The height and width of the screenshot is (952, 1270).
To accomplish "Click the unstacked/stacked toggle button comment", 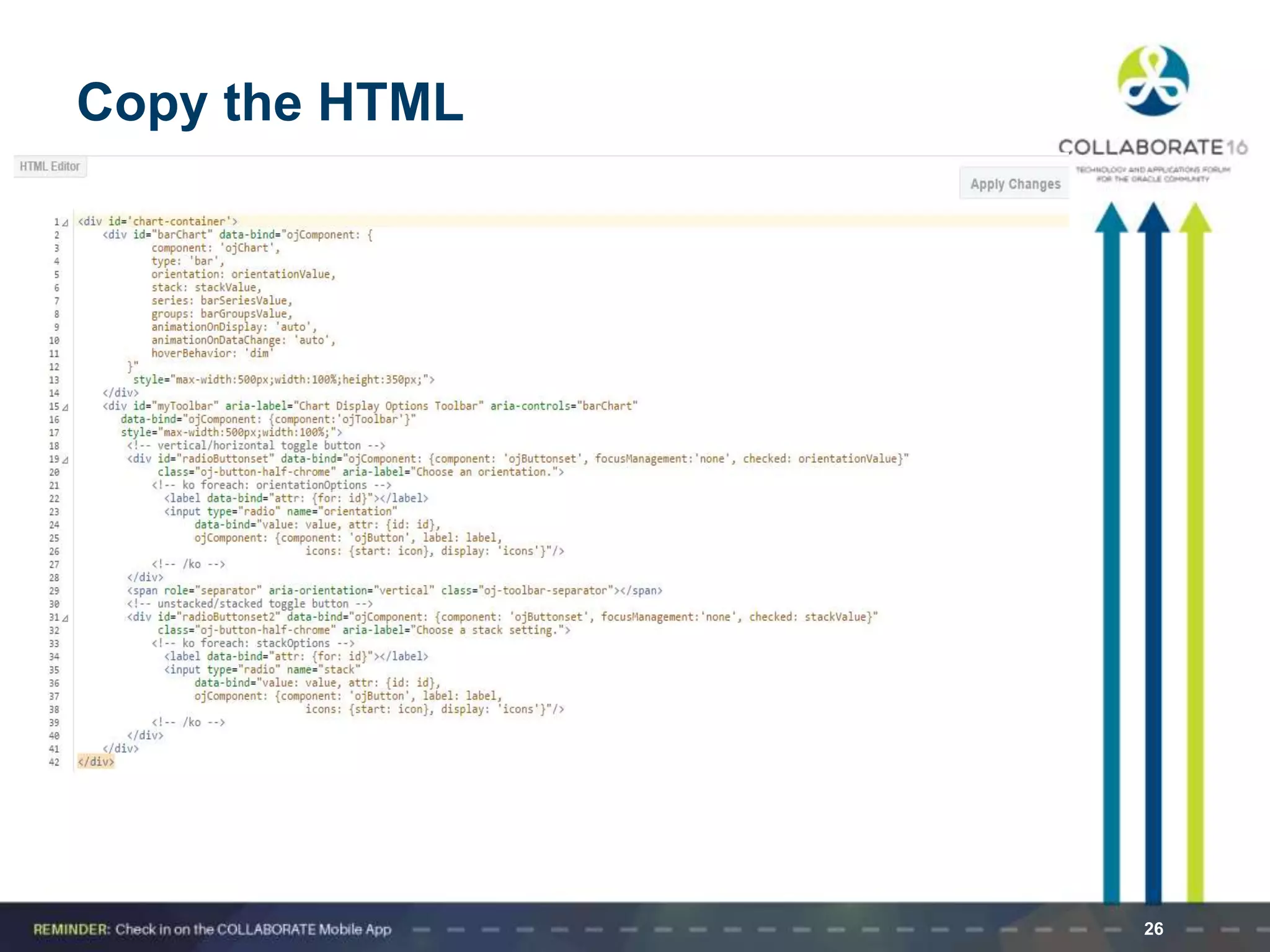I will click(250, 604).
